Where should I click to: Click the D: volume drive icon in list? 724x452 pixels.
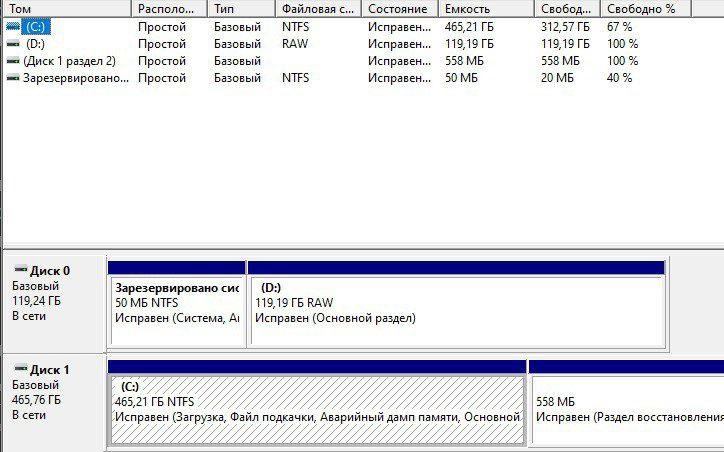(13, 44)
